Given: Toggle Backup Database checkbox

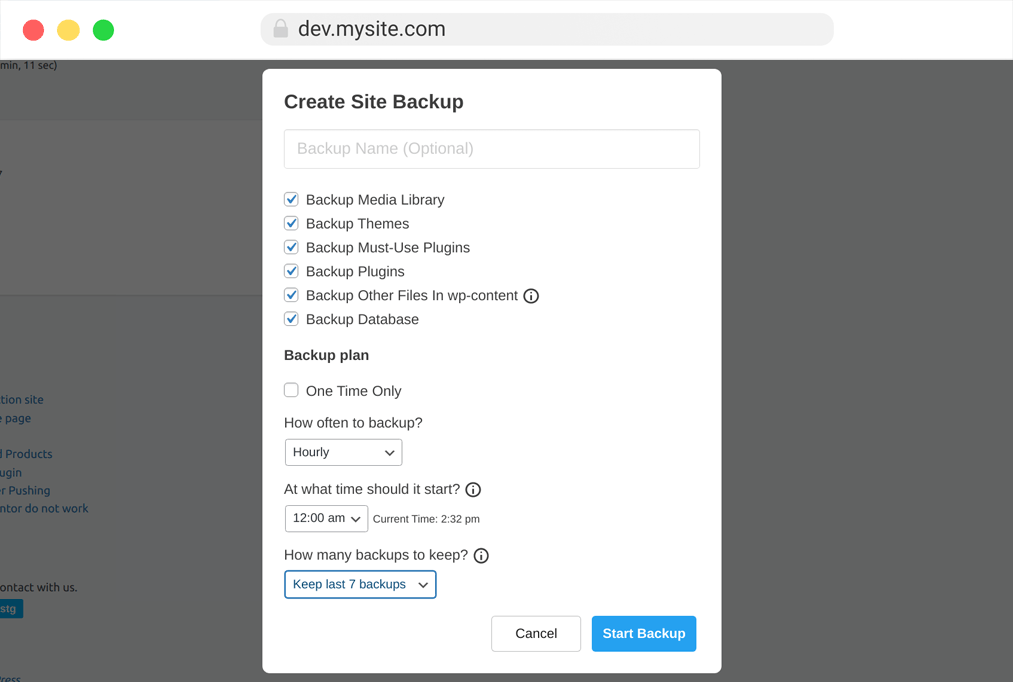Looking at the screenshot, I should (291, 318).
